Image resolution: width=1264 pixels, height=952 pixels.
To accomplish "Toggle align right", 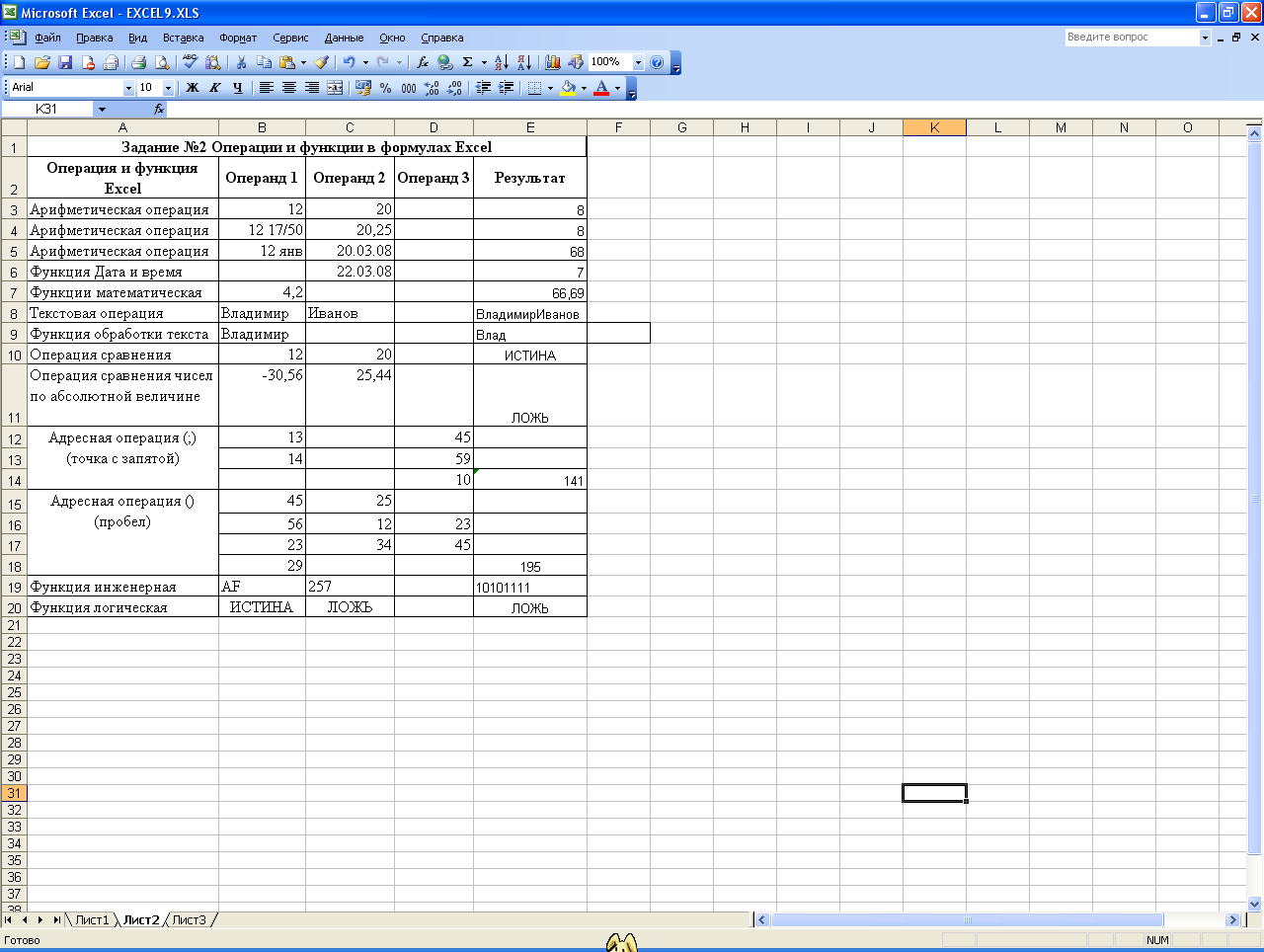I will [311, 88].
